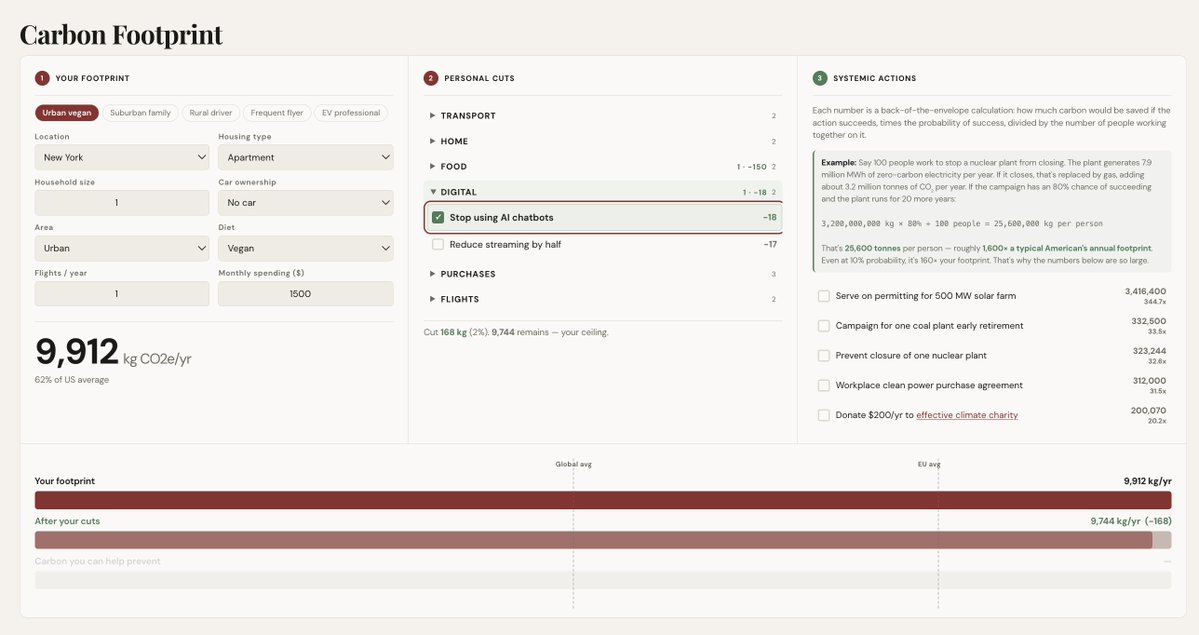Open the Housing type dropdown
The width and height of the screenshot is (1199, 635).
(x=306, y=157)
